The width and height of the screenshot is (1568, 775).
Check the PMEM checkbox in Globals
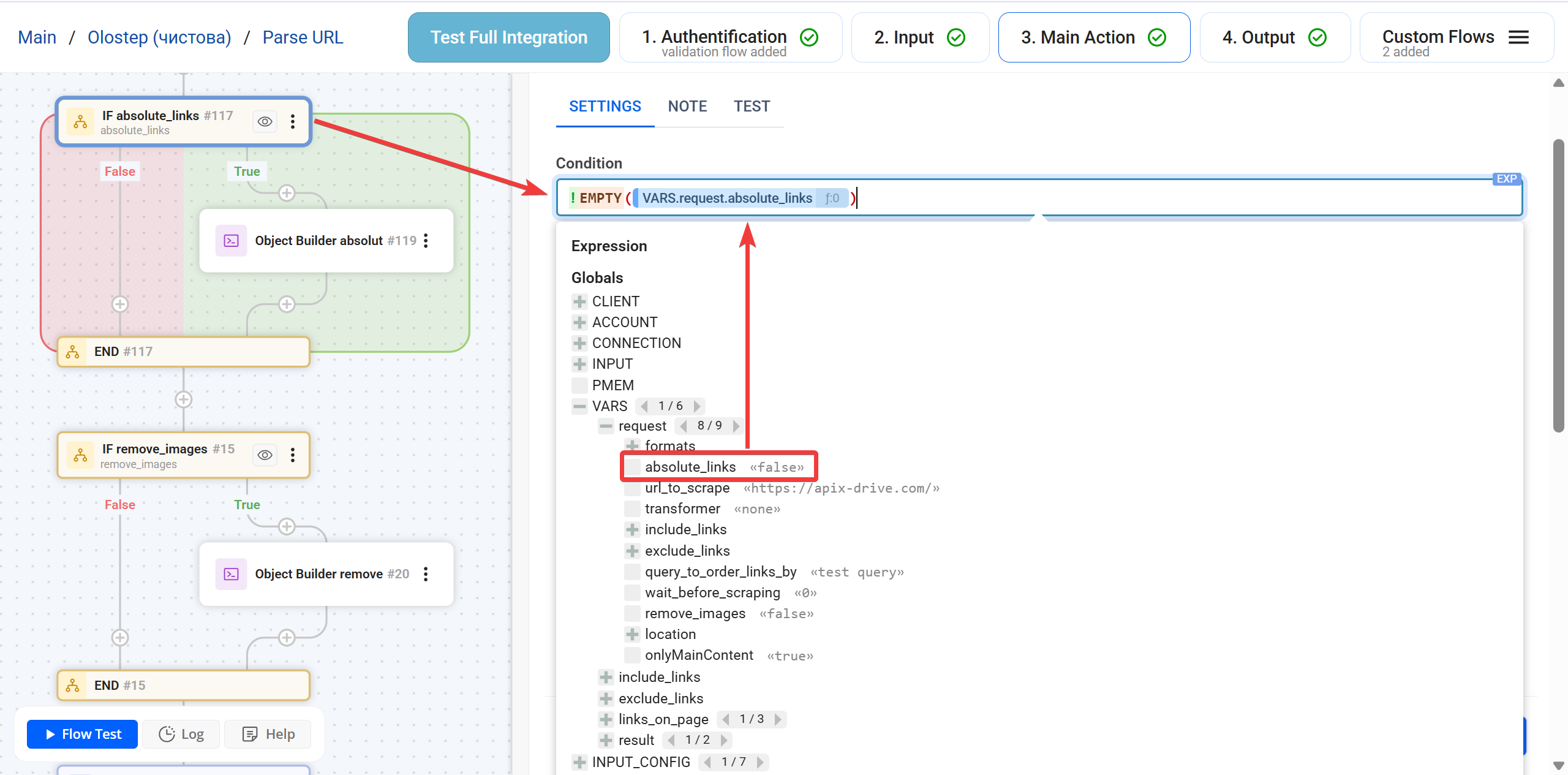579,385
